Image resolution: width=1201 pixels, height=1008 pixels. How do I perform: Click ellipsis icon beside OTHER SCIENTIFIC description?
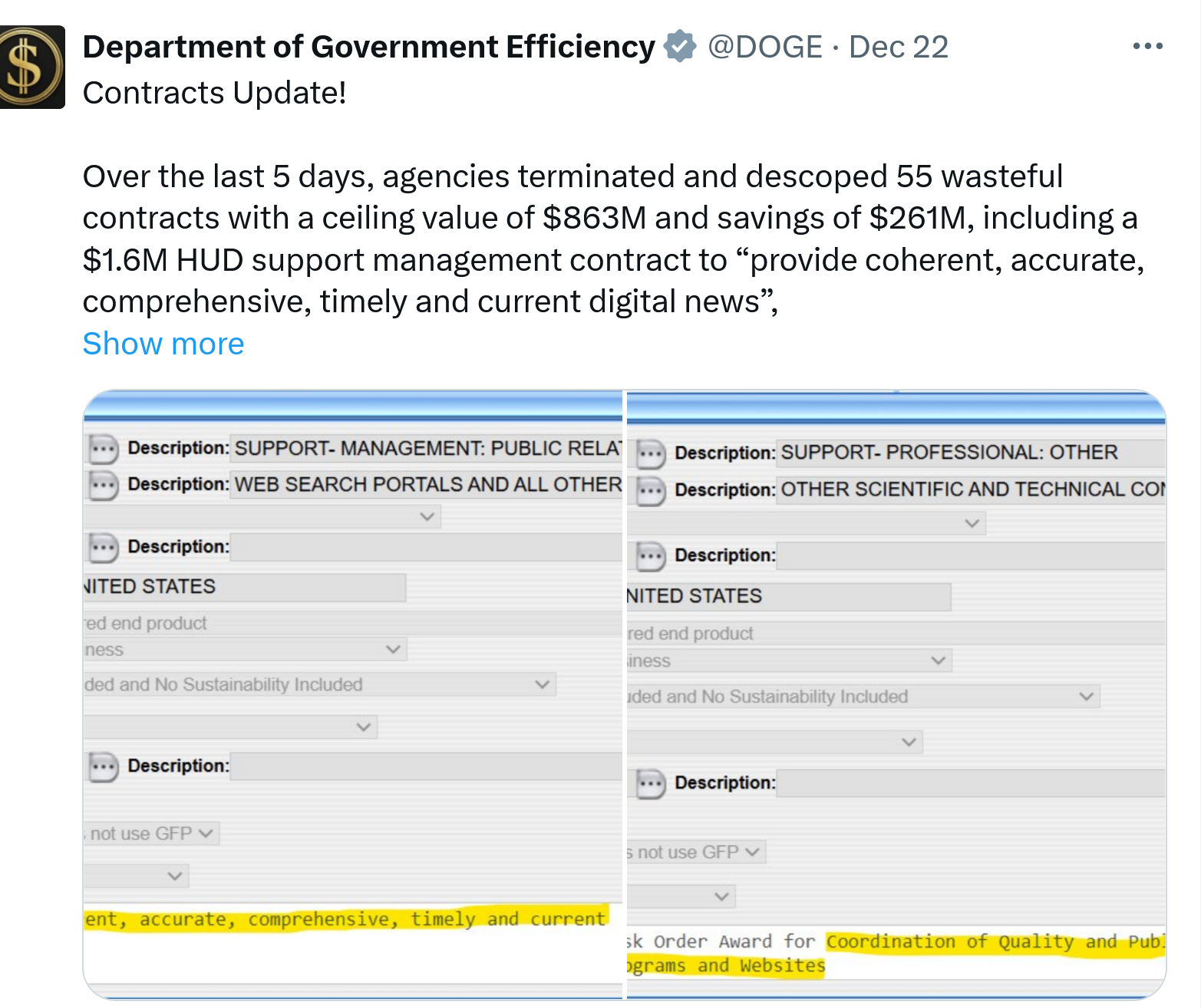(650, 490)
